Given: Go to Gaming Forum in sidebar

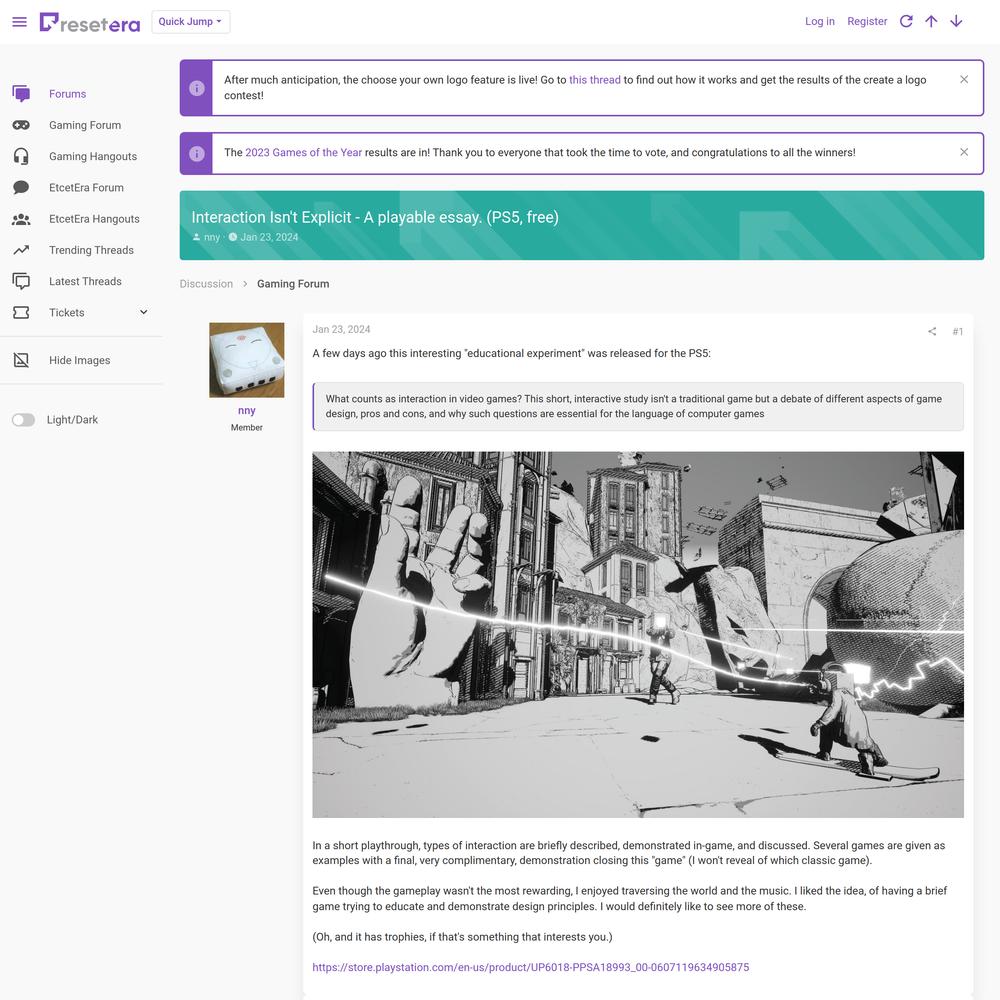Looking at the screenshot, I should 85,125.
